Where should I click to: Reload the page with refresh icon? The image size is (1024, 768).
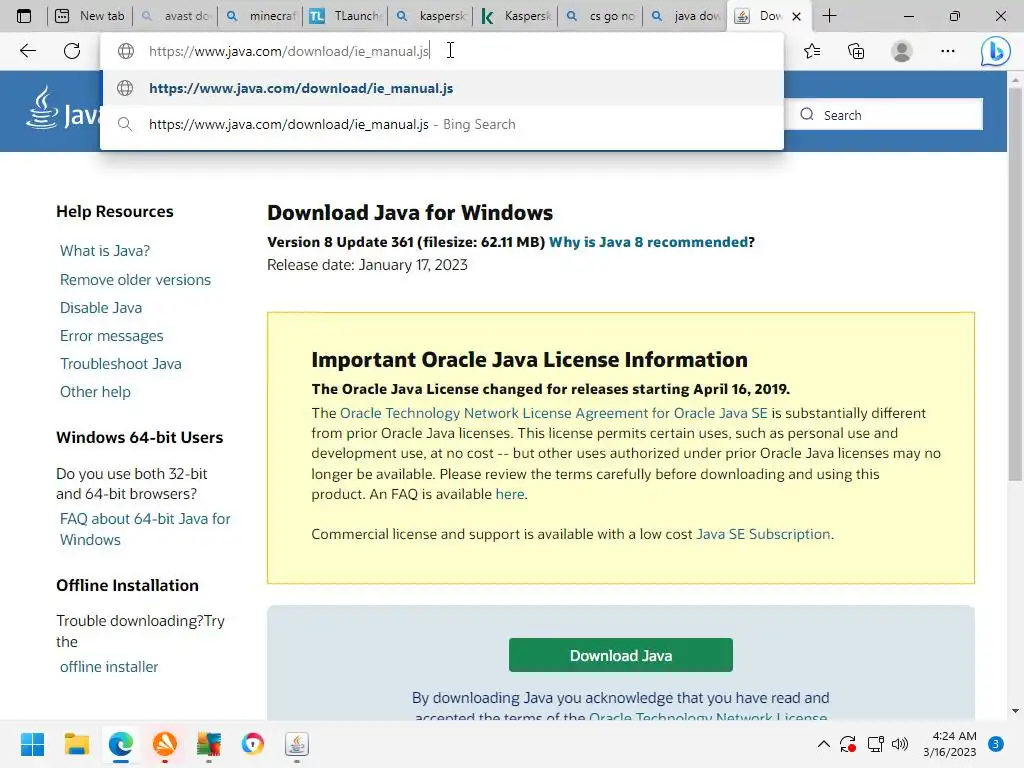pos(72,51)
